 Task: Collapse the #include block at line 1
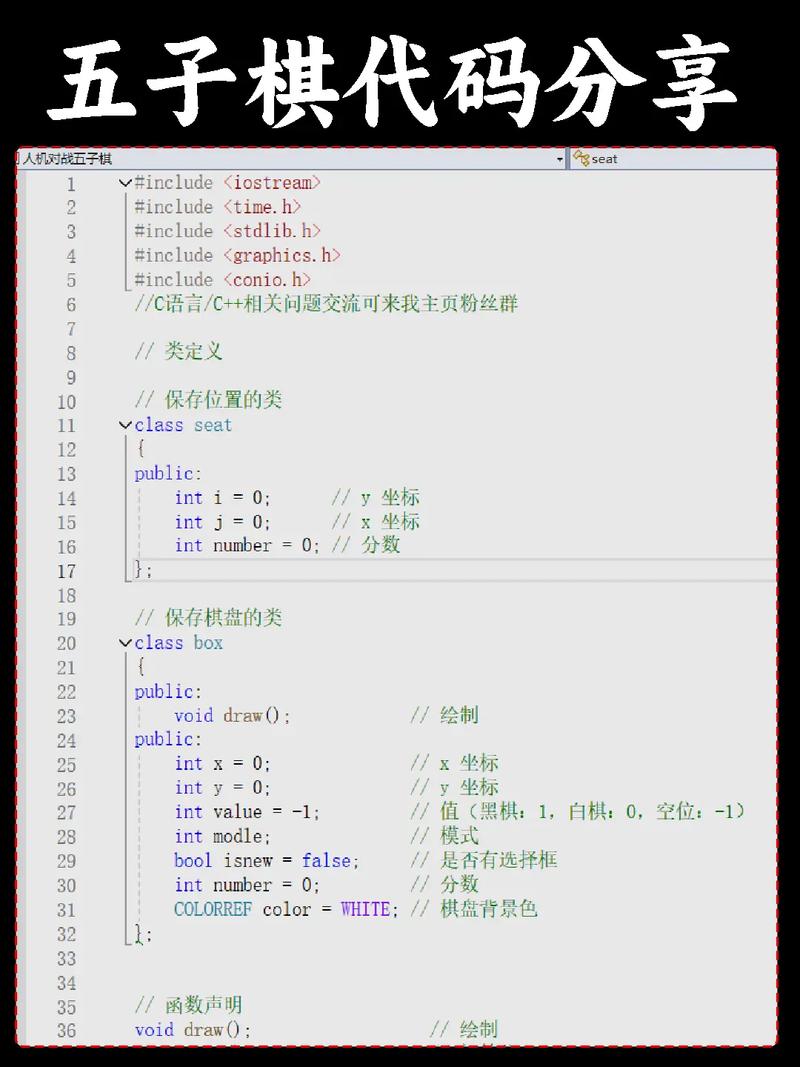point(125,183)
